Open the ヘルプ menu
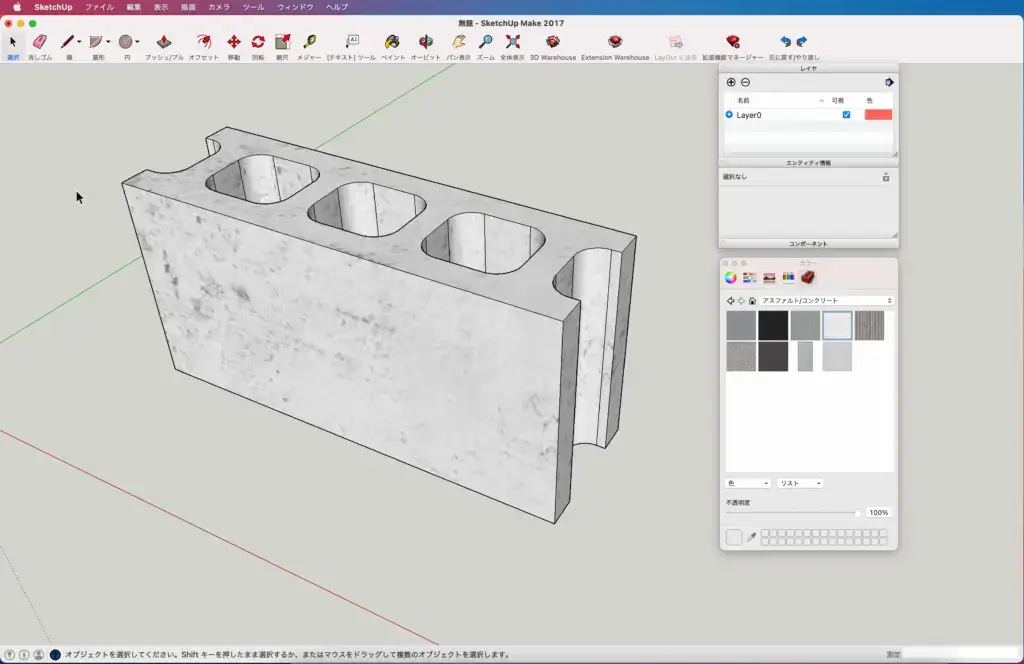 pos(337,7)
